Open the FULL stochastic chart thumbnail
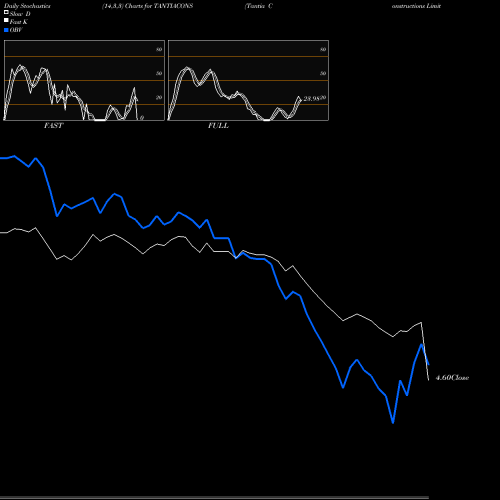Viewport: 500px width, 500px height. coord(248,80)
